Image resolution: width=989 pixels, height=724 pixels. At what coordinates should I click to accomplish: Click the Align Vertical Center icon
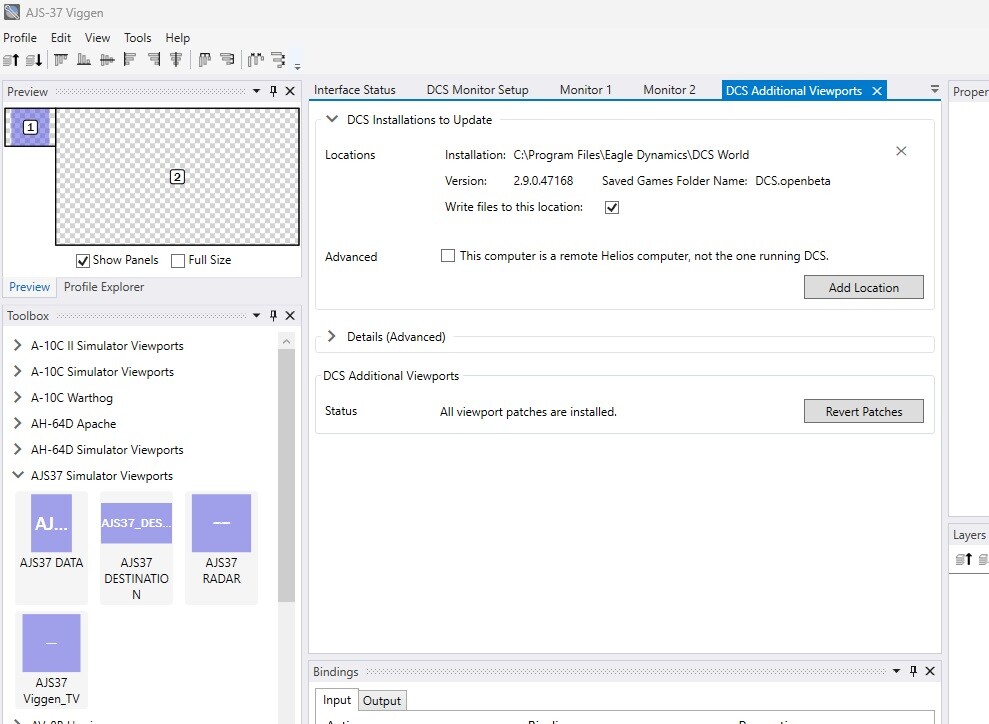coord(176,60)
